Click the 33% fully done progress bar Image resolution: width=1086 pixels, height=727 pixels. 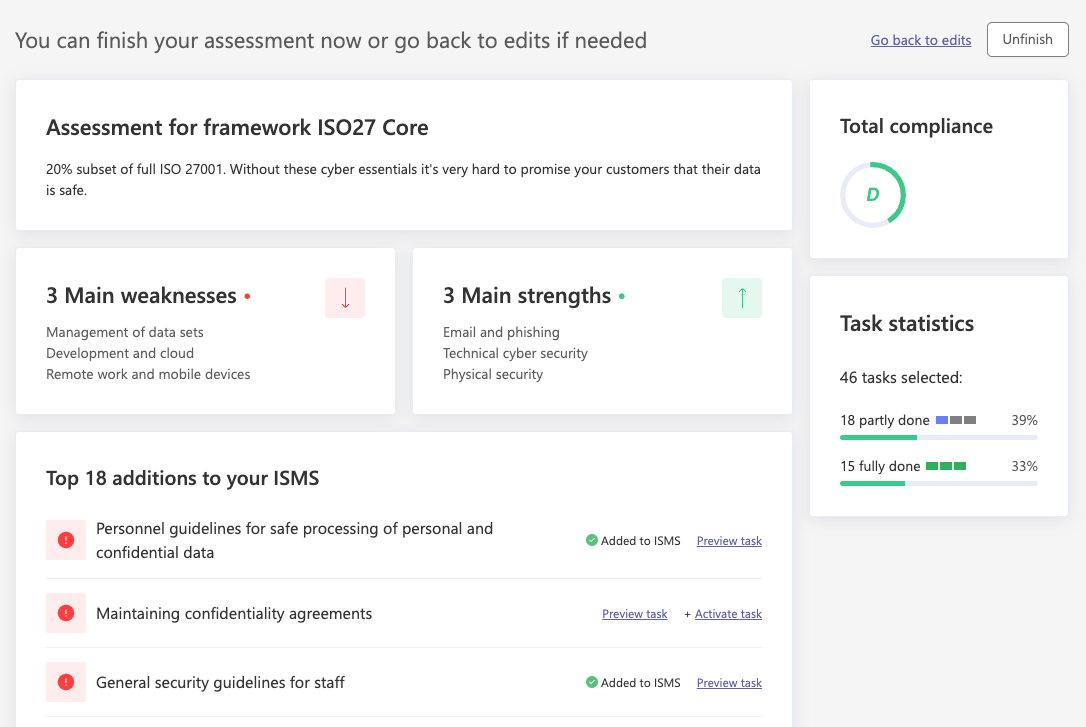click(x=938, y=483)
